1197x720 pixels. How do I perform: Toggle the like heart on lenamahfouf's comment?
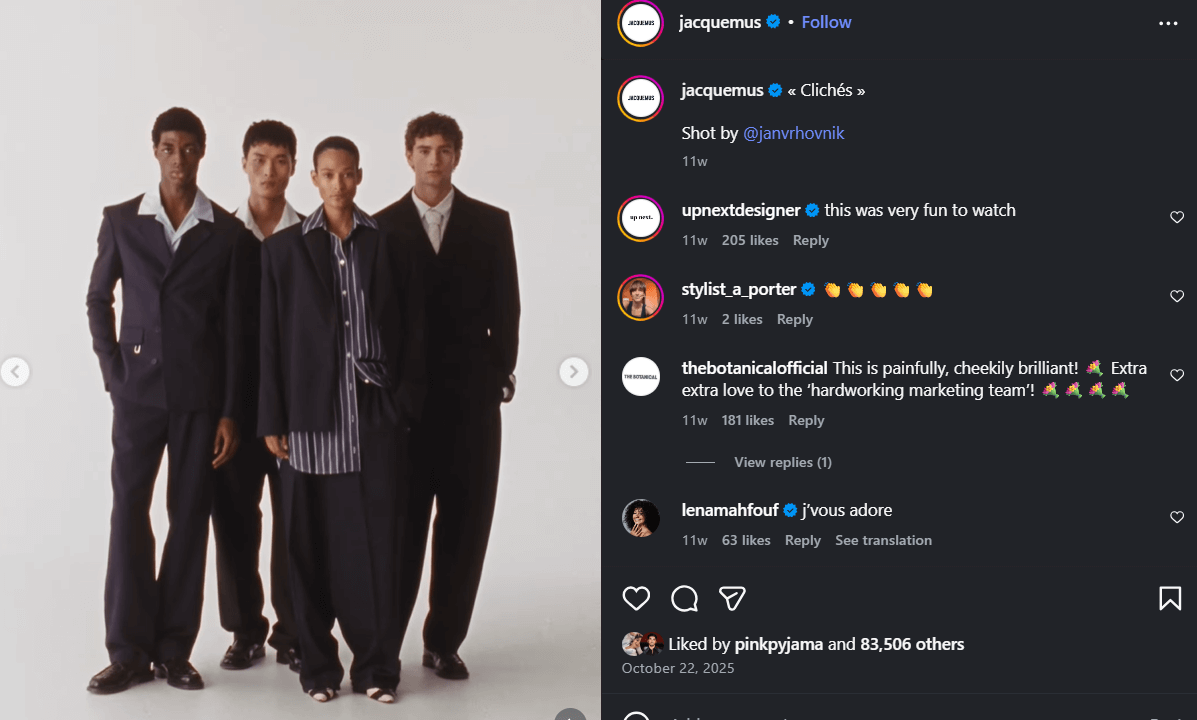(1177, 518)
